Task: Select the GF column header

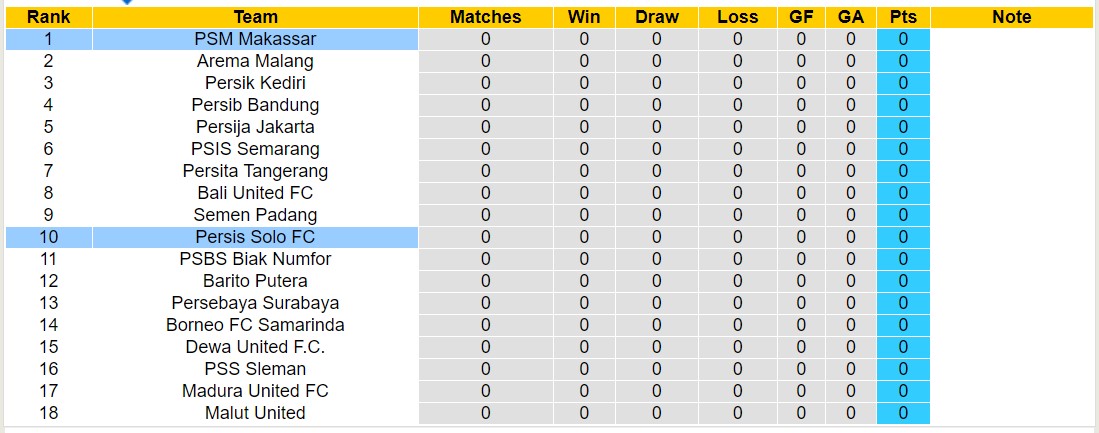Action: [x=801, y=17]
